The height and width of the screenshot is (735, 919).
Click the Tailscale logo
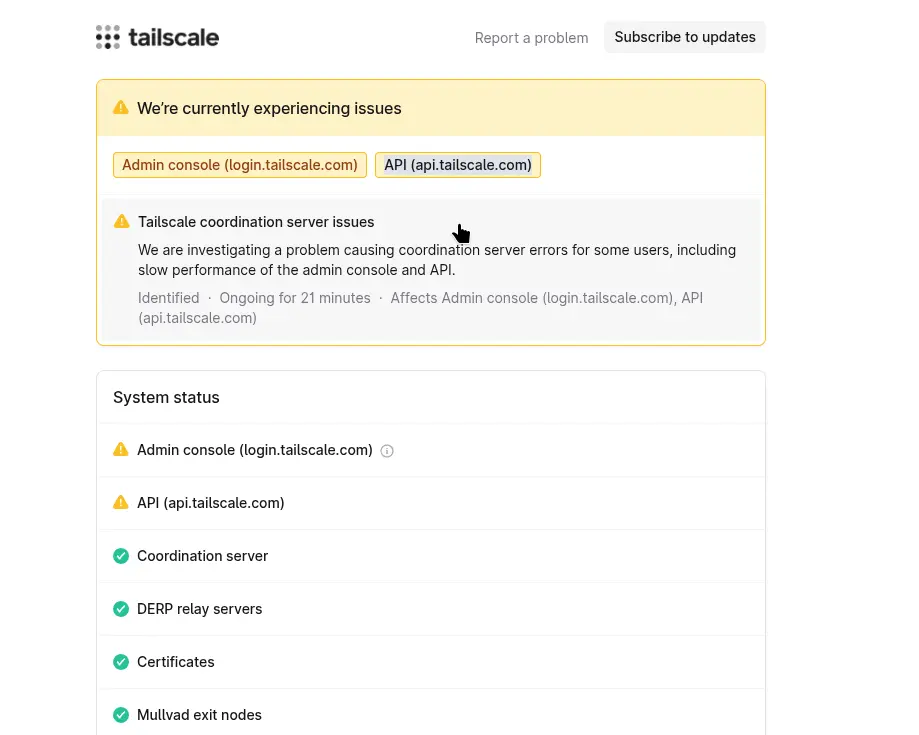click(156, 37)
